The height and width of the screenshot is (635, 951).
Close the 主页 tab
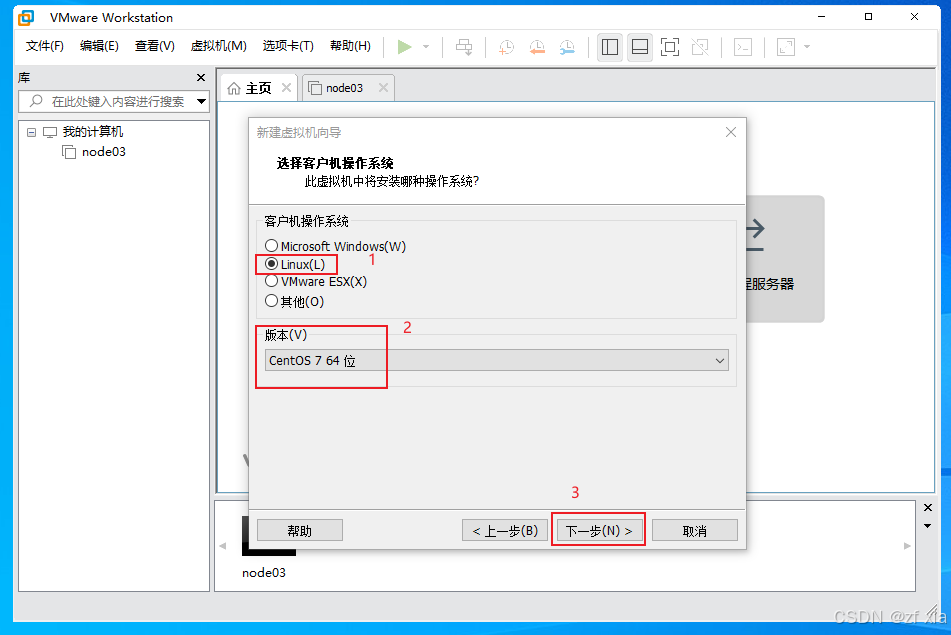(x=286, y=88)
